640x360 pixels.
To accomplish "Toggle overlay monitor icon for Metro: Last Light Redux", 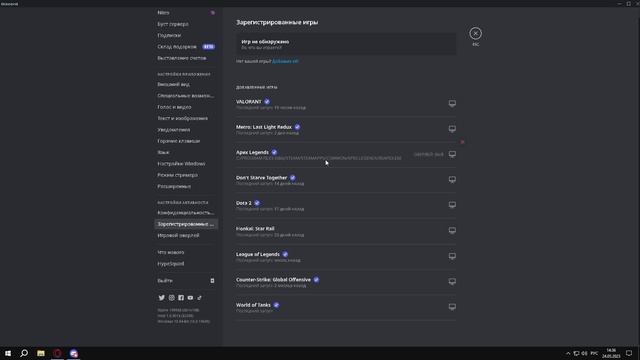I will point(452,129).
